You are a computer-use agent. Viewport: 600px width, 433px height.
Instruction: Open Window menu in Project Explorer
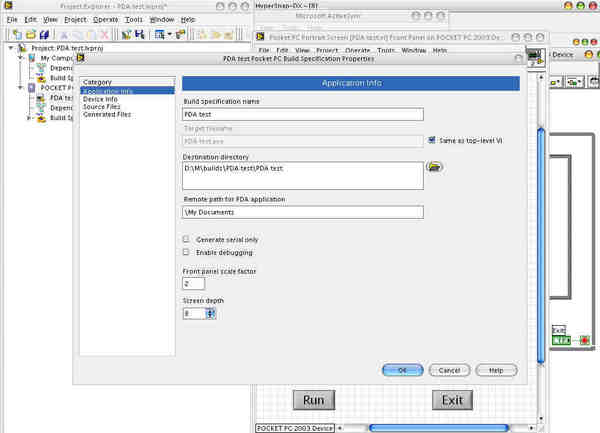[x=161, y=20]
